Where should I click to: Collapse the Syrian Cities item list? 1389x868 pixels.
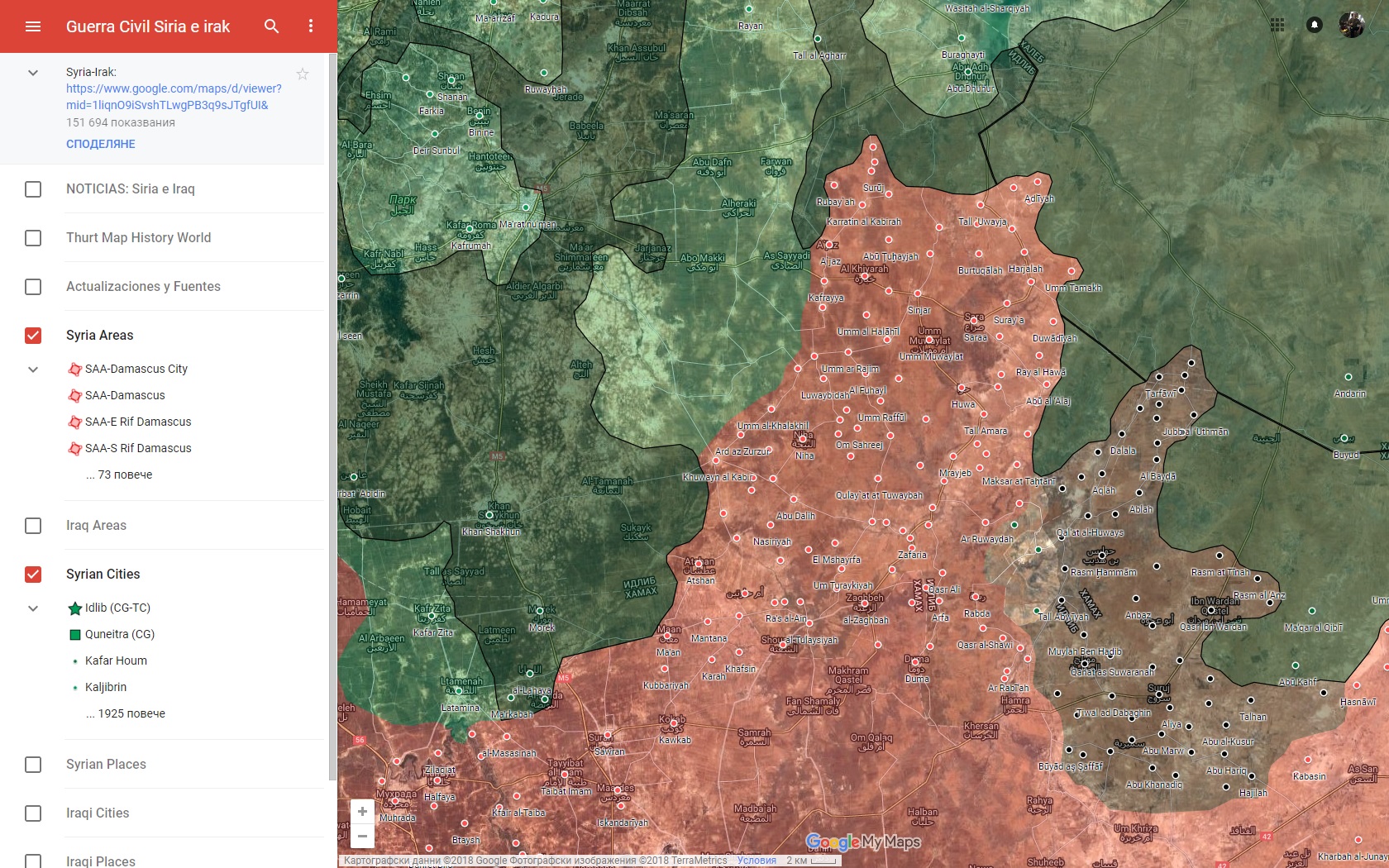33,608
